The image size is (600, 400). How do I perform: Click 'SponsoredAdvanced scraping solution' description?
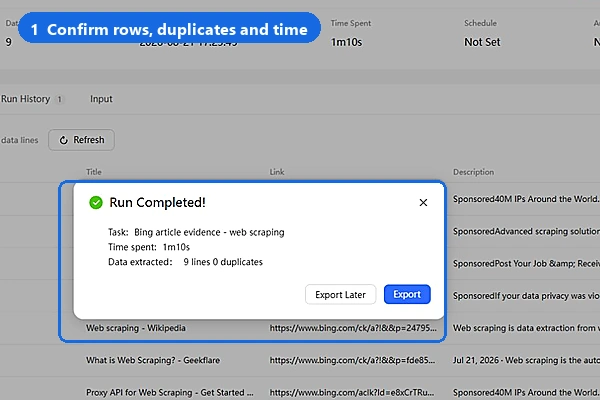point(526,231)
